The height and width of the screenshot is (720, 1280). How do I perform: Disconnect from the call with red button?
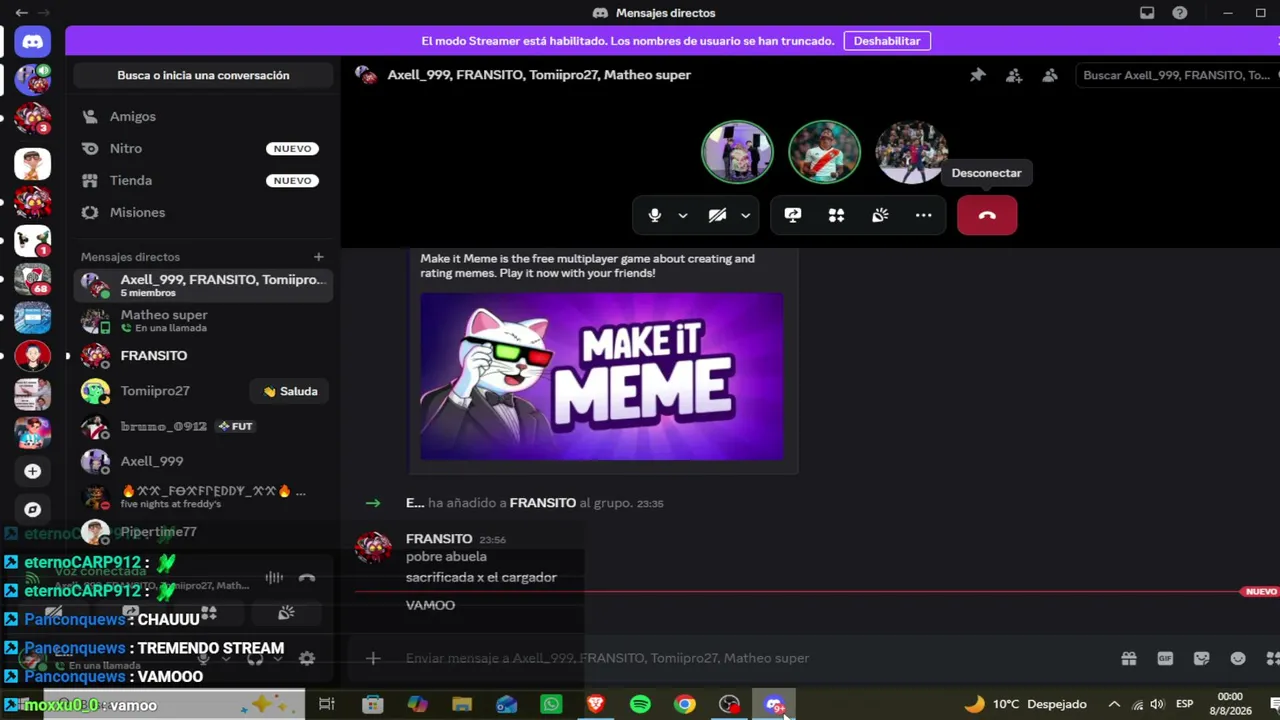tap(987, 215)
